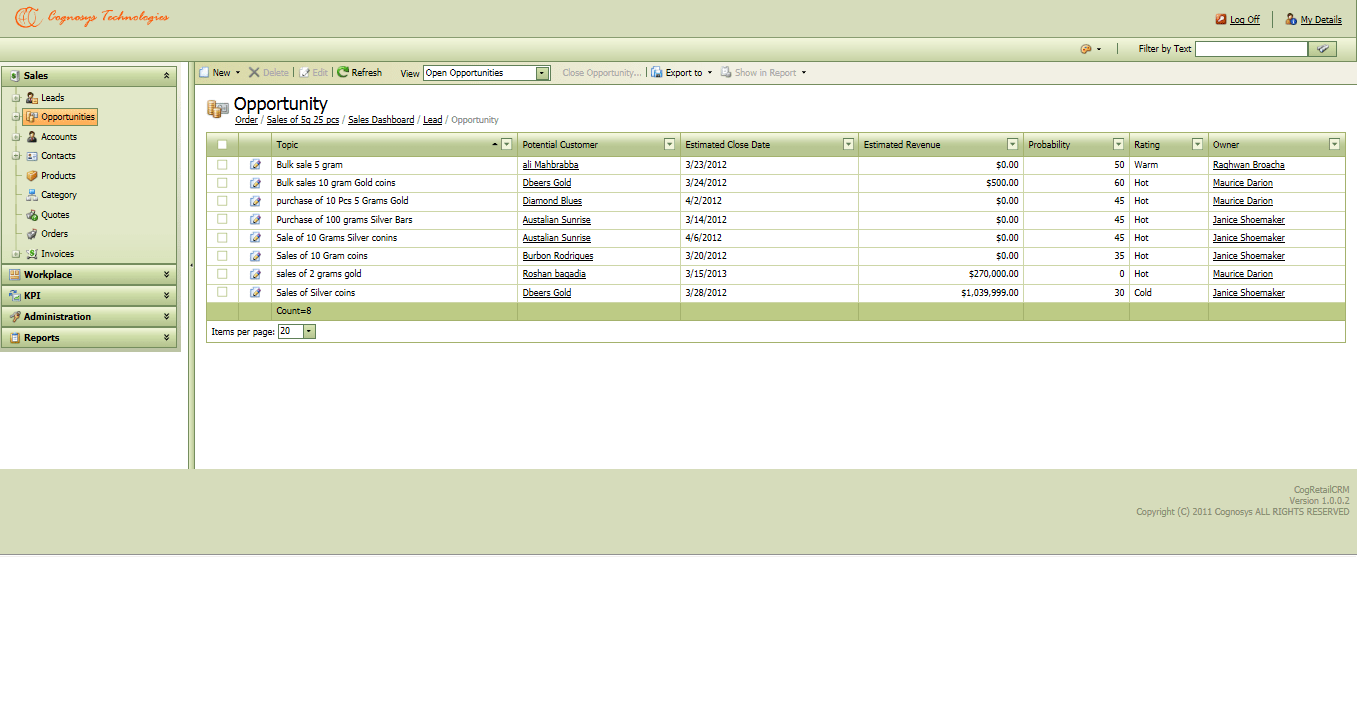Expand the Reports panel in sidebar

click(x=89, y=338)
